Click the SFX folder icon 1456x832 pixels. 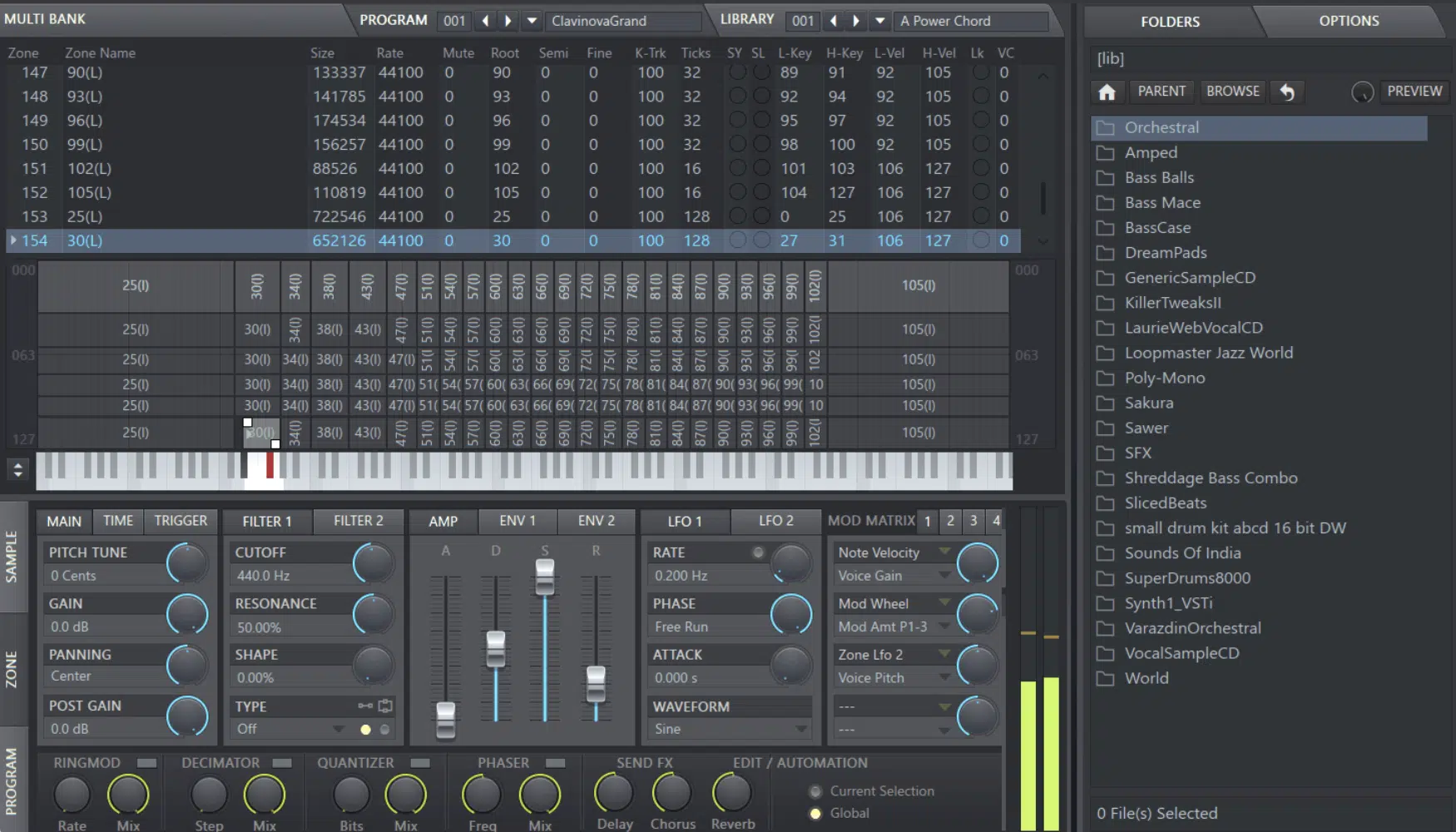tap(1105, 453)
